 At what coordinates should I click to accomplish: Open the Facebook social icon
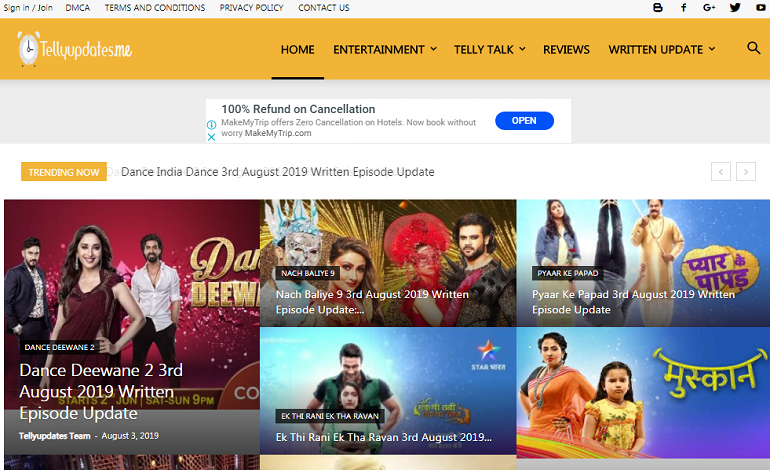[683, 7]
